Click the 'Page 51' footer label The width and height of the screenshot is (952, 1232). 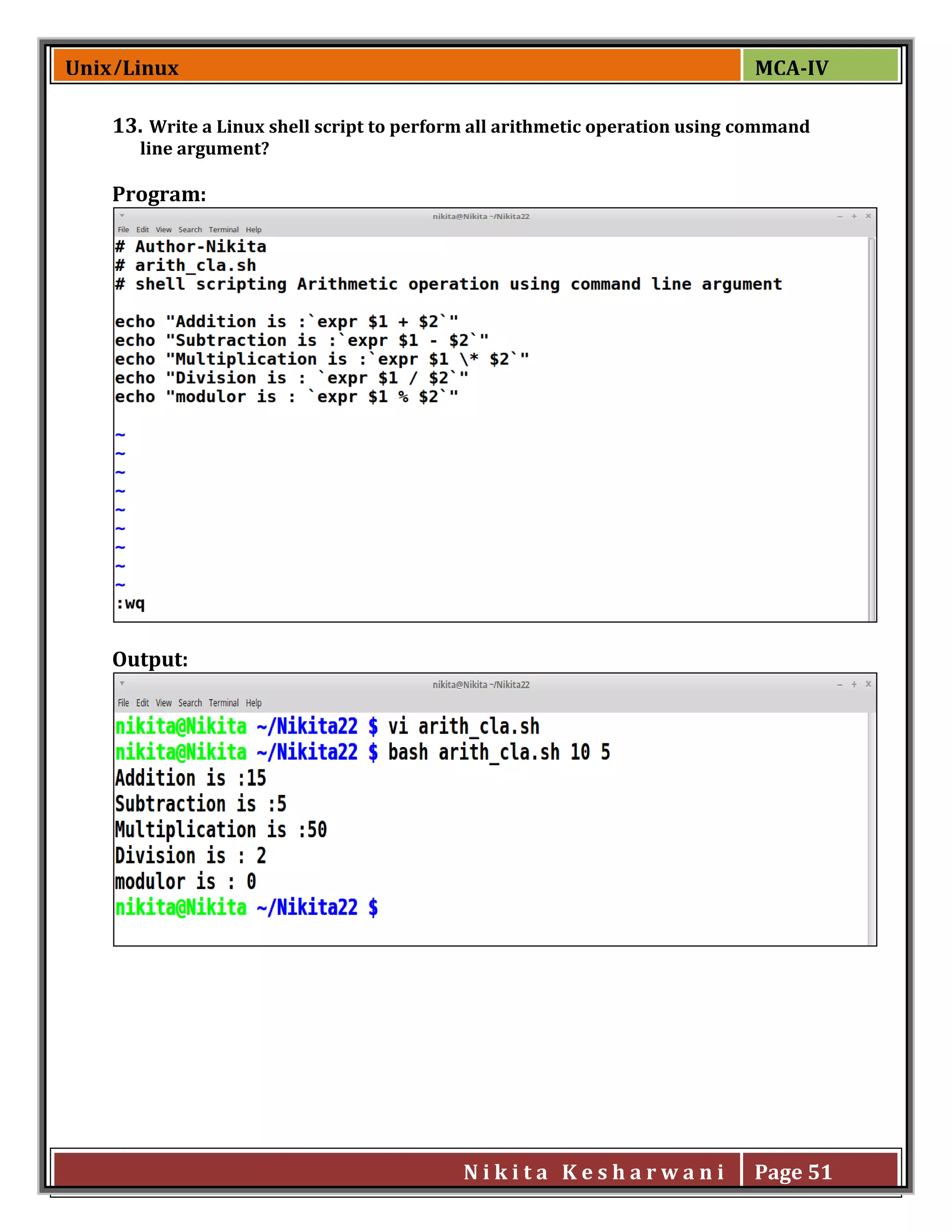(793, 1172)
